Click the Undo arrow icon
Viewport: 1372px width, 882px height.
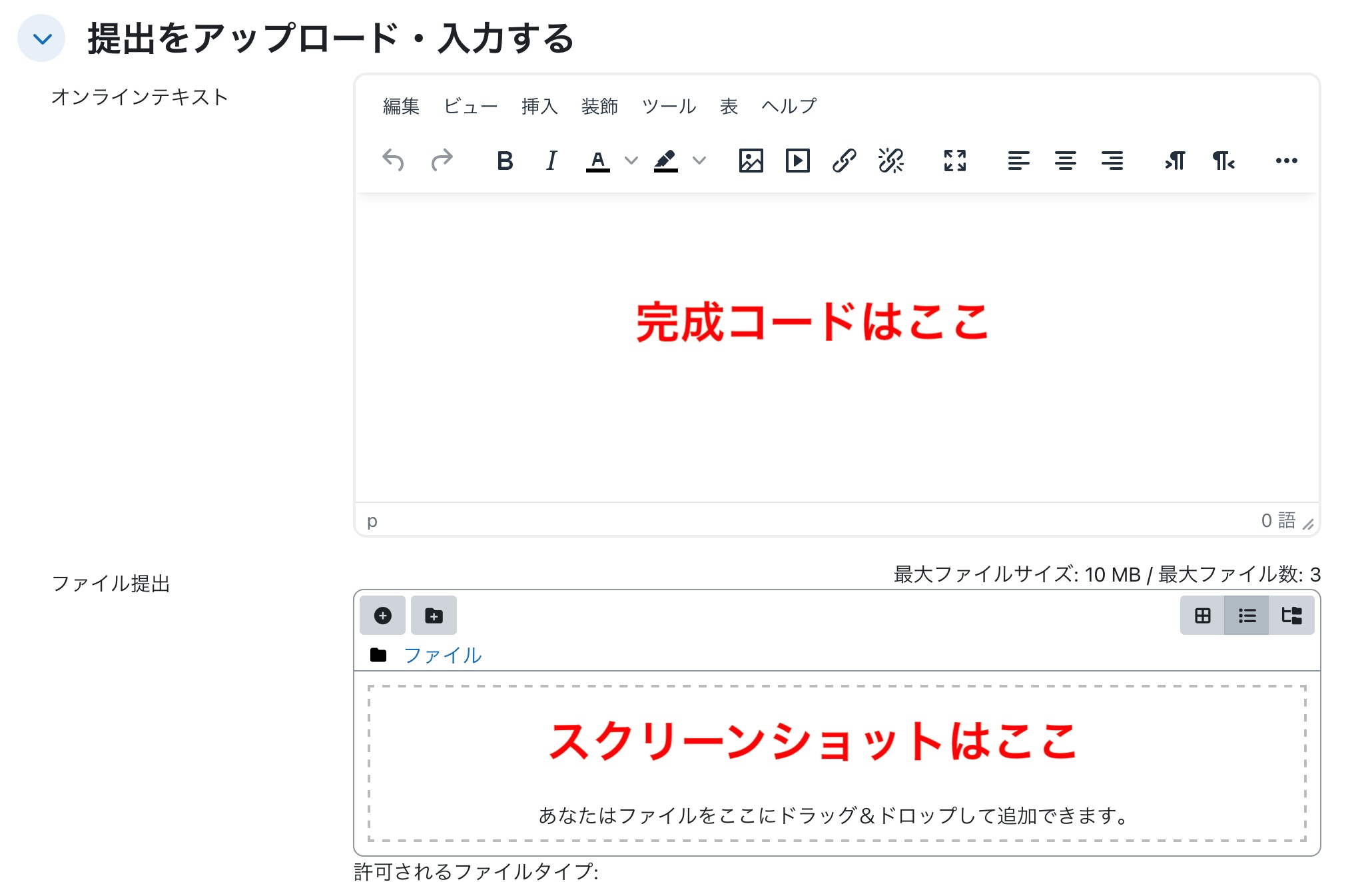393,161
